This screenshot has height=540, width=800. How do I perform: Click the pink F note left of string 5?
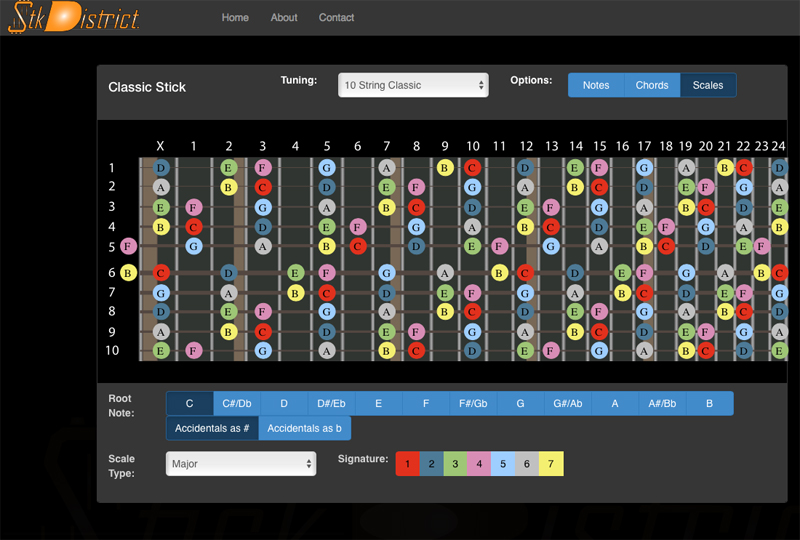[x=128, y=246]
